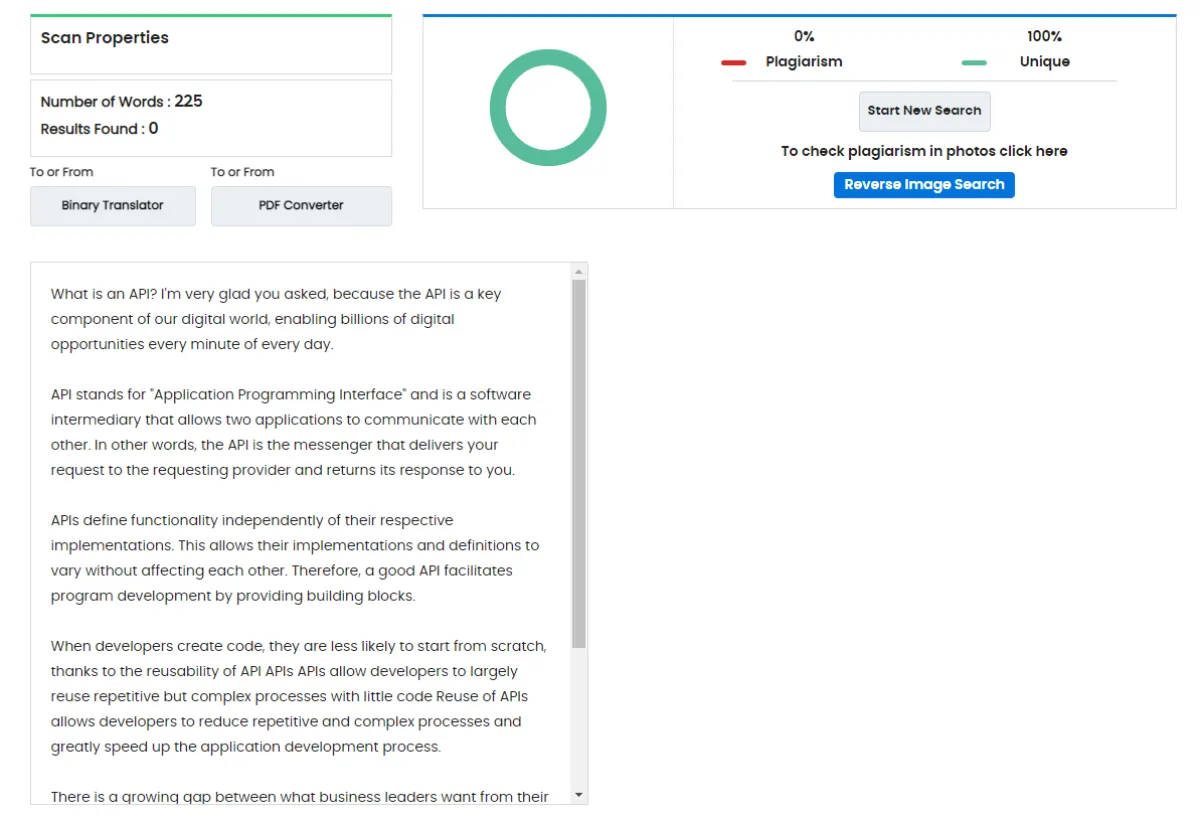Click the scrollbar up arrow of text box
1200x821 pixels.
[x=578, y=271]
